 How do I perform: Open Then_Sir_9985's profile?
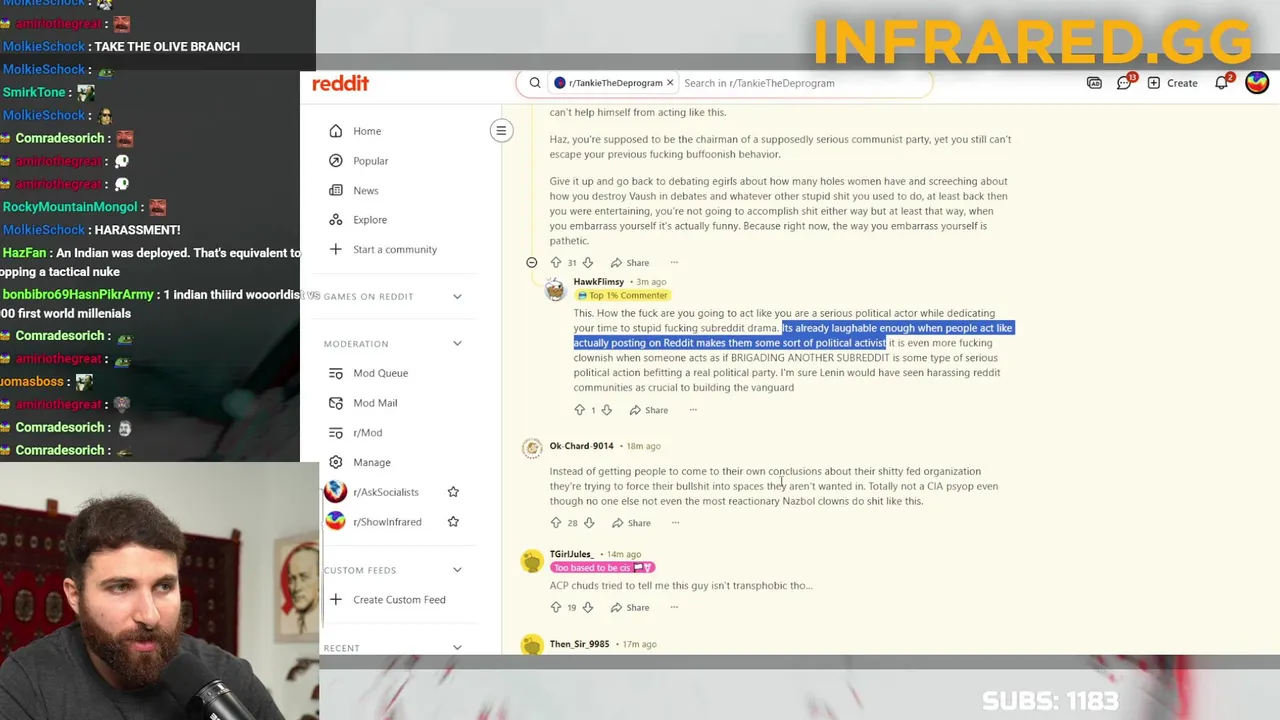coord(579,644)
